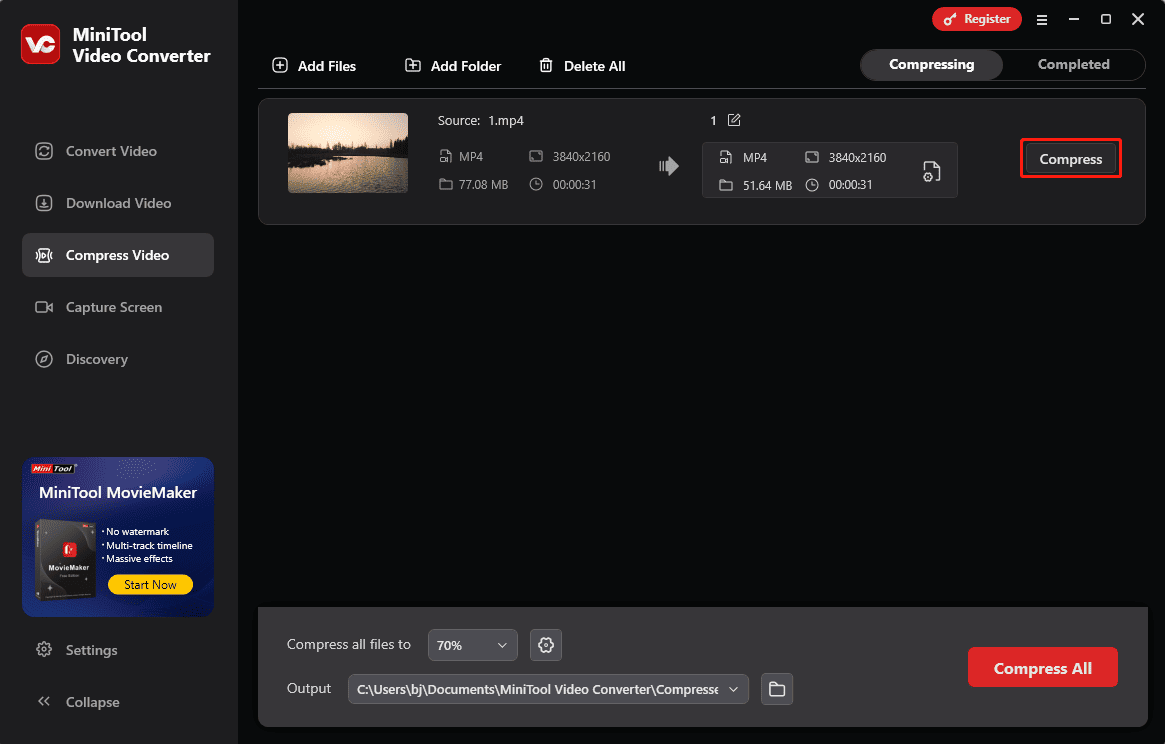This screenshot has height=744, width=1165.
Task: Select Compress Video in the sidebar
Action: point(117,255)
